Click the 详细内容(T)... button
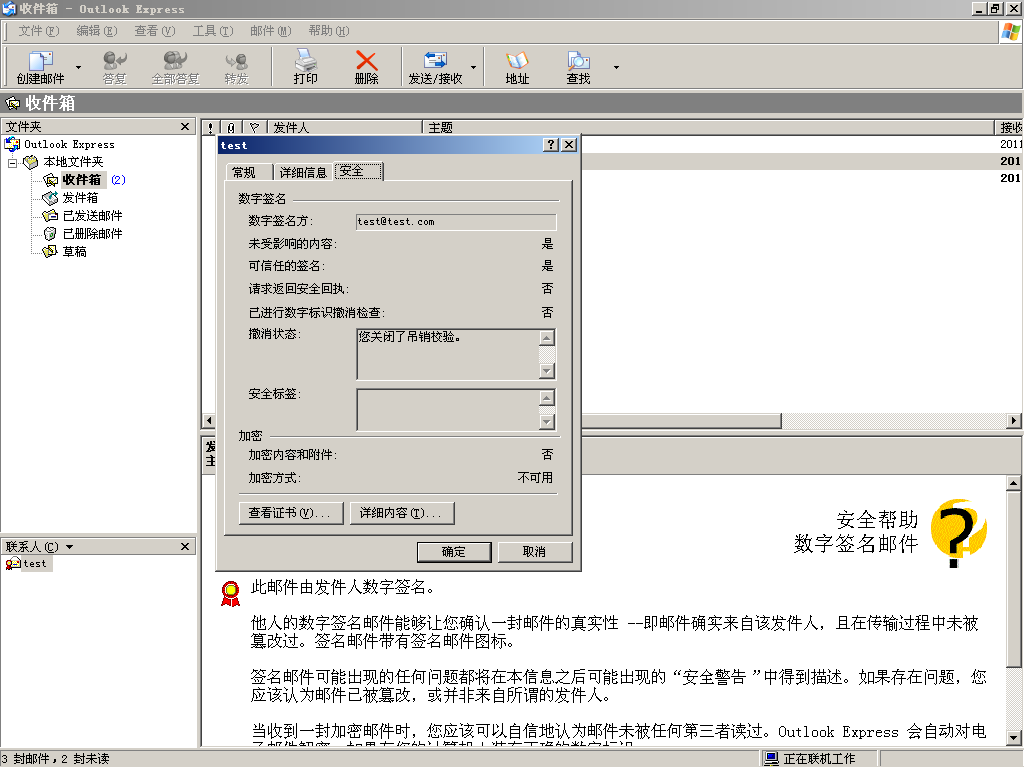The image size is (1024, 768). point(402,513)
